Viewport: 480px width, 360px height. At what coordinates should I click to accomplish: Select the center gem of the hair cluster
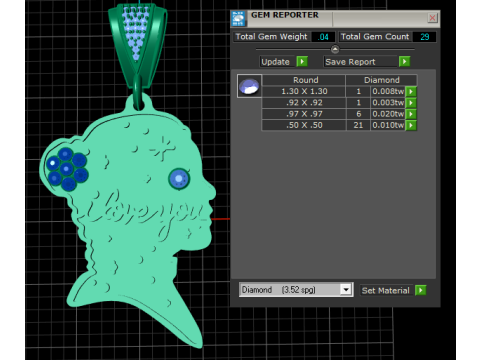click(66, 169)
